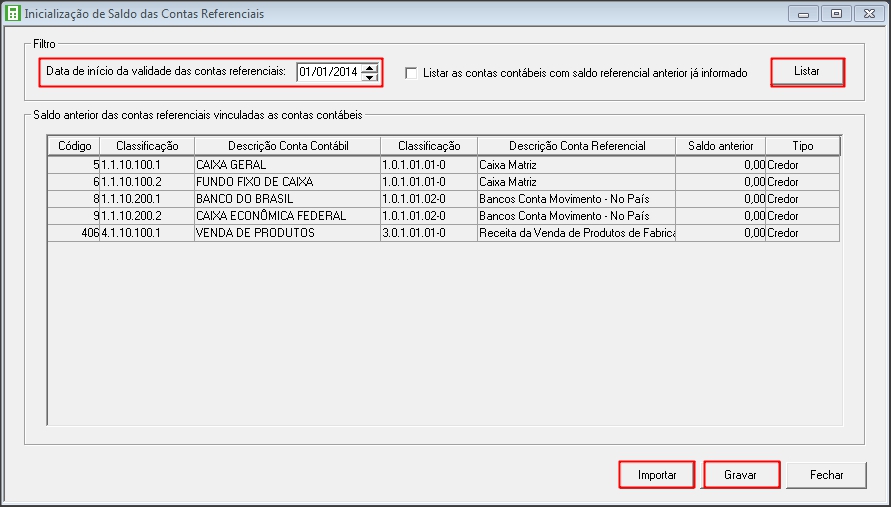This screenshot has width=891, height=507.
Task: Click classification cell 1.1.10.200.2
Action: 147,216
